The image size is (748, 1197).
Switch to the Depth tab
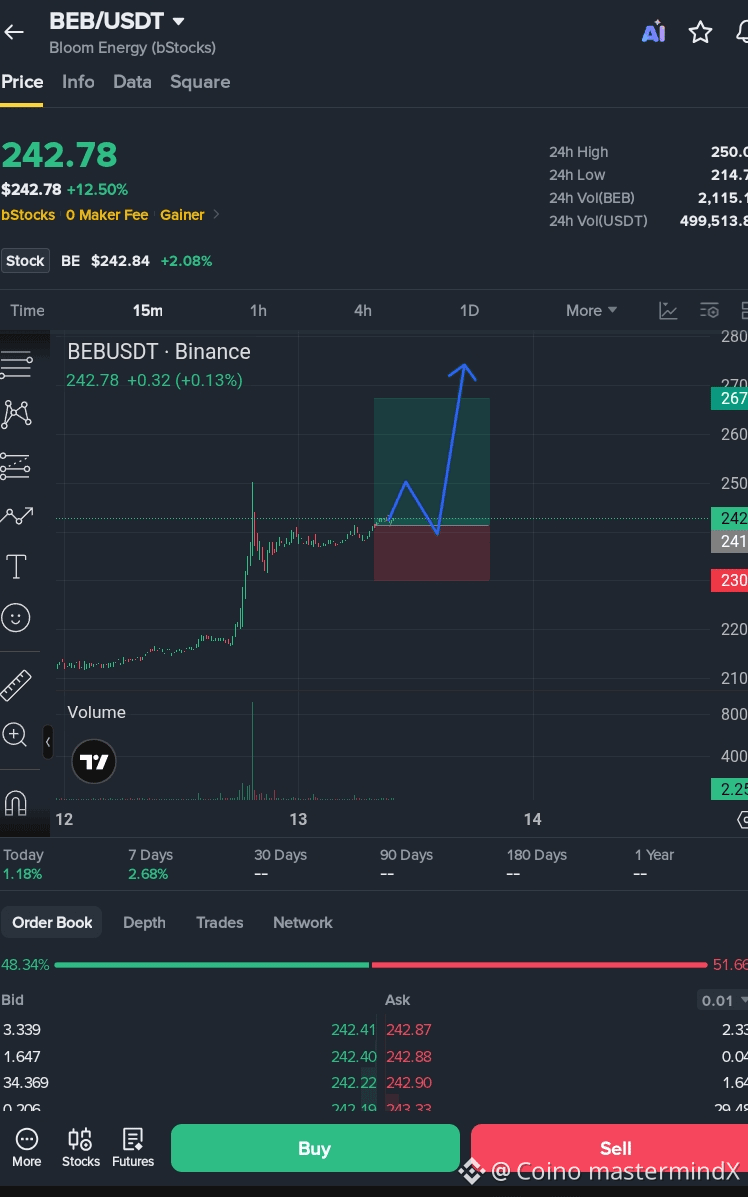pyautogui.click(x=144, y=922)
